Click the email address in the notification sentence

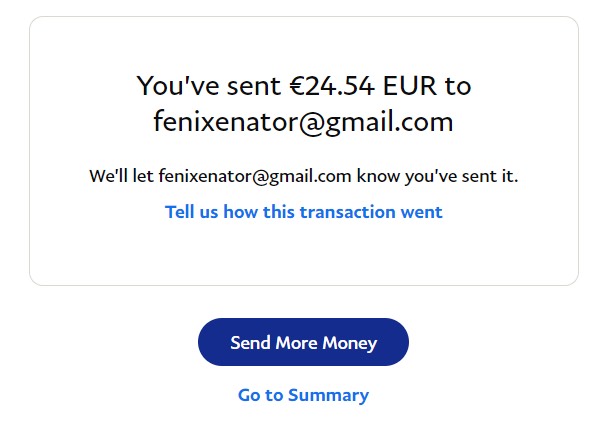click(254, 177)
